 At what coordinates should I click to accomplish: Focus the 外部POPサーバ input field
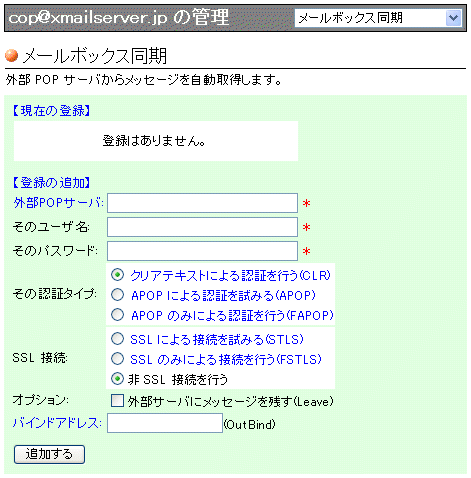202,203
